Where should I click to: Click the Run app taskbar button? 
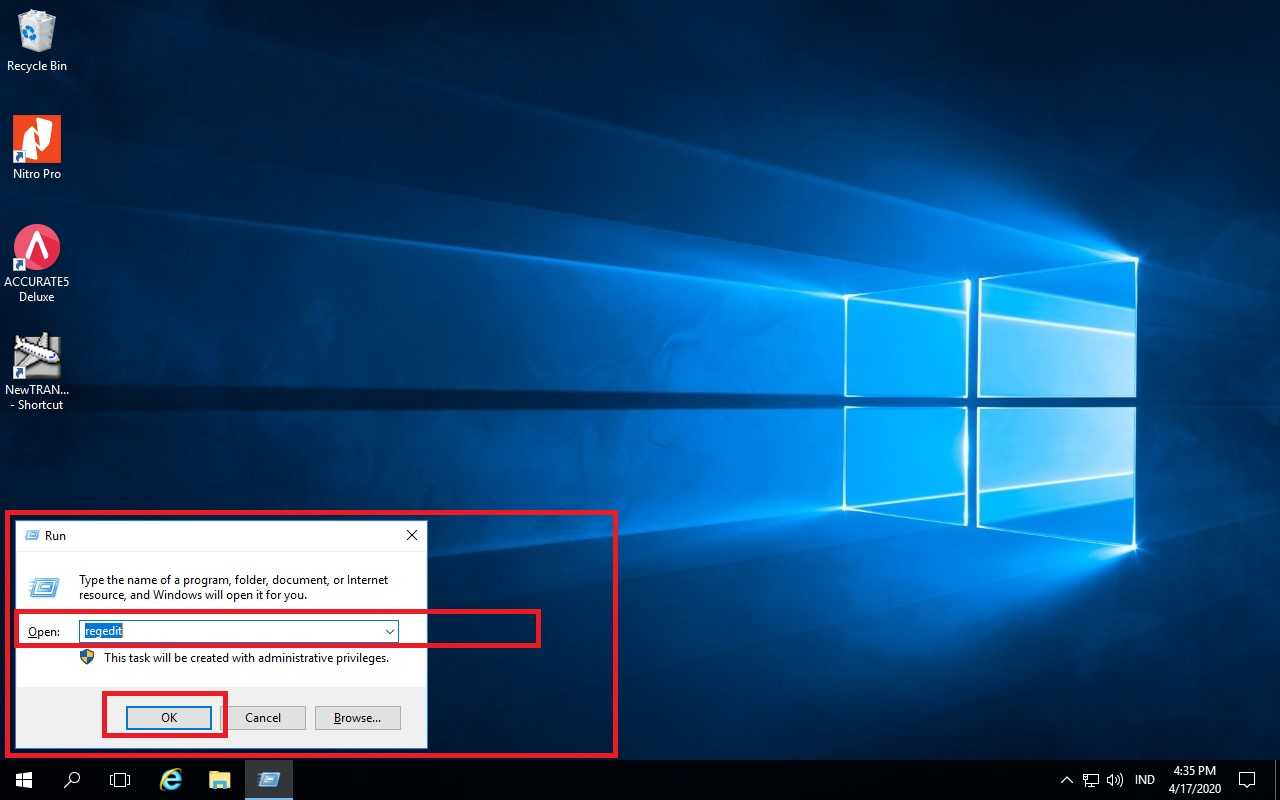coord(269,780)
